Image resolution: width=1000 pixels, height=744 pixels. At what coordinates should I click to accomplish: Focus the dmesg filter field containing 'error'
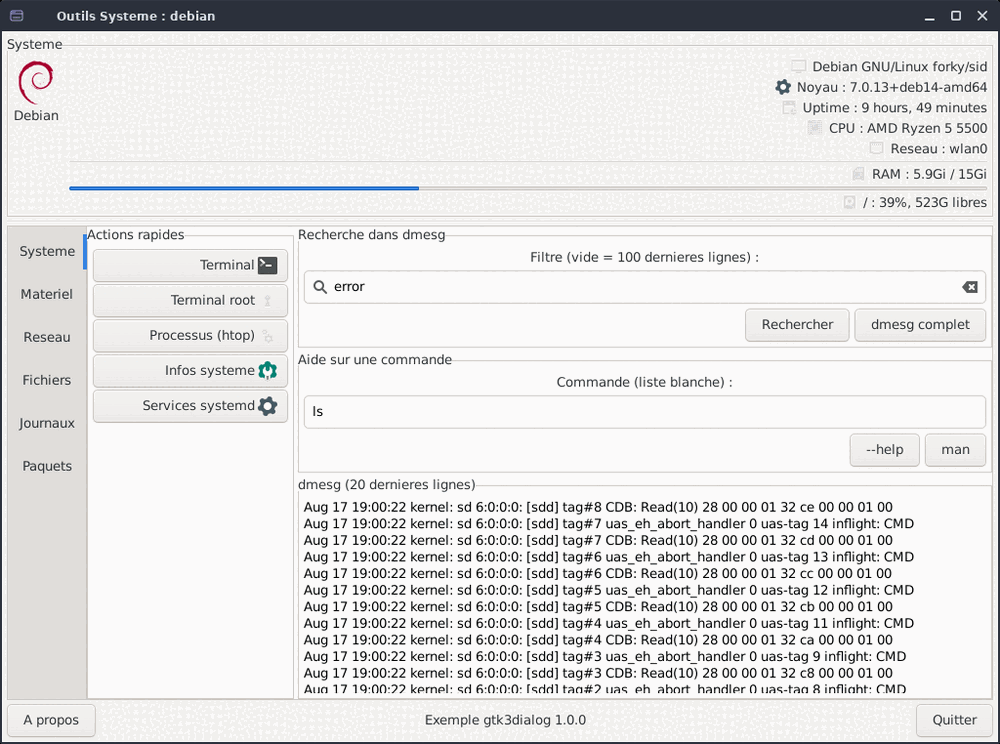pos(645,287)
